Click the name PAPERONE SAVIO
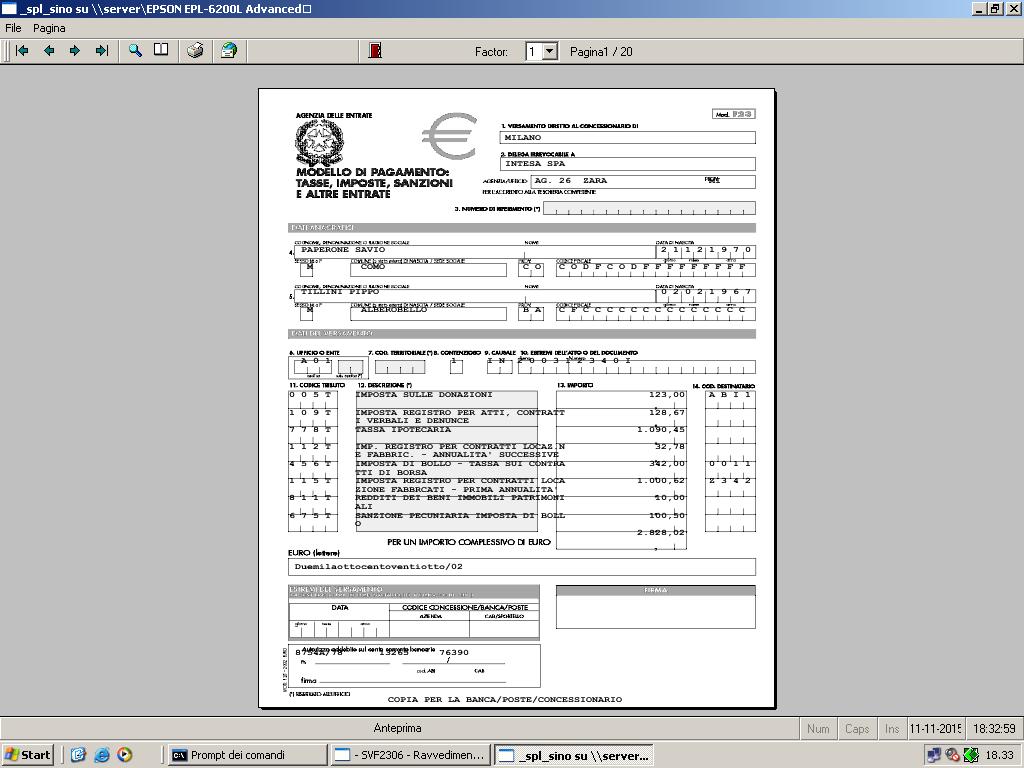This screenshot has height=768, width=1024. click(x=343, y=249)
